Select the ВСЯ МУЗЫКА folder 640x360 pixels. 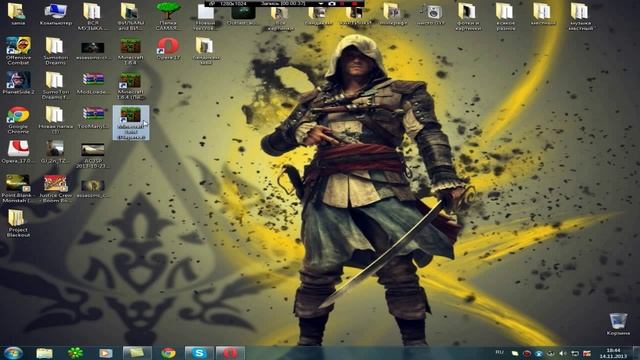[92, 16]
